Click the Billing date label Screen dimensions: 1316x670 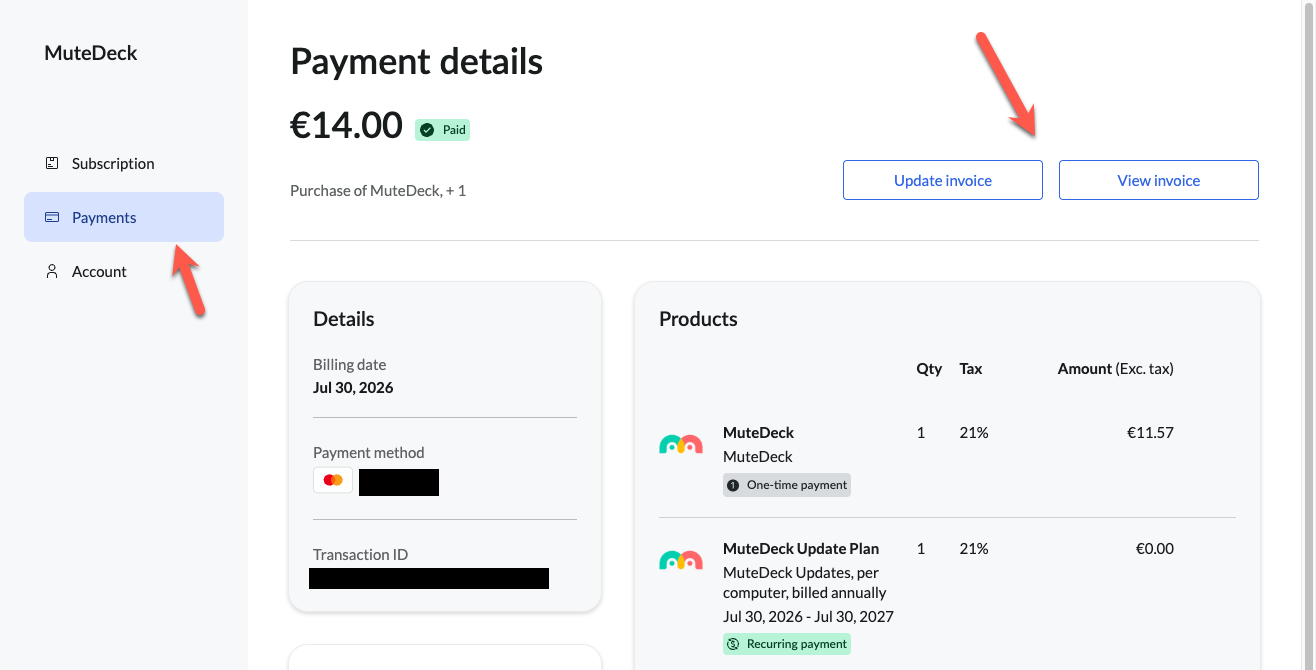coord(349,364)
